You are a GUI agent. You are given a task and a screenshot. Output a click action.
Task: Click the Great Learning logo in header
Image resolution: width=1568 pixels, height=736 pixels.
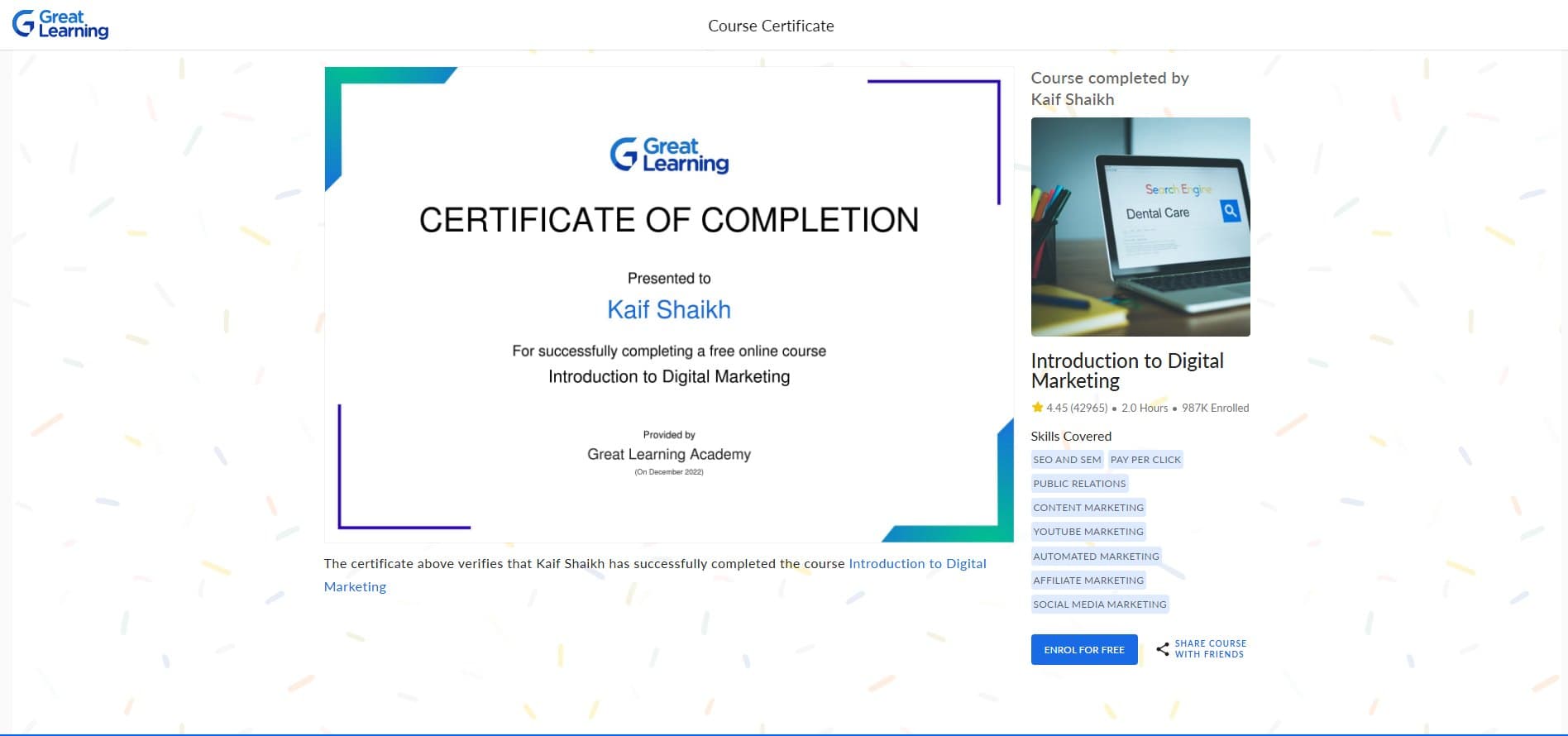60,24
